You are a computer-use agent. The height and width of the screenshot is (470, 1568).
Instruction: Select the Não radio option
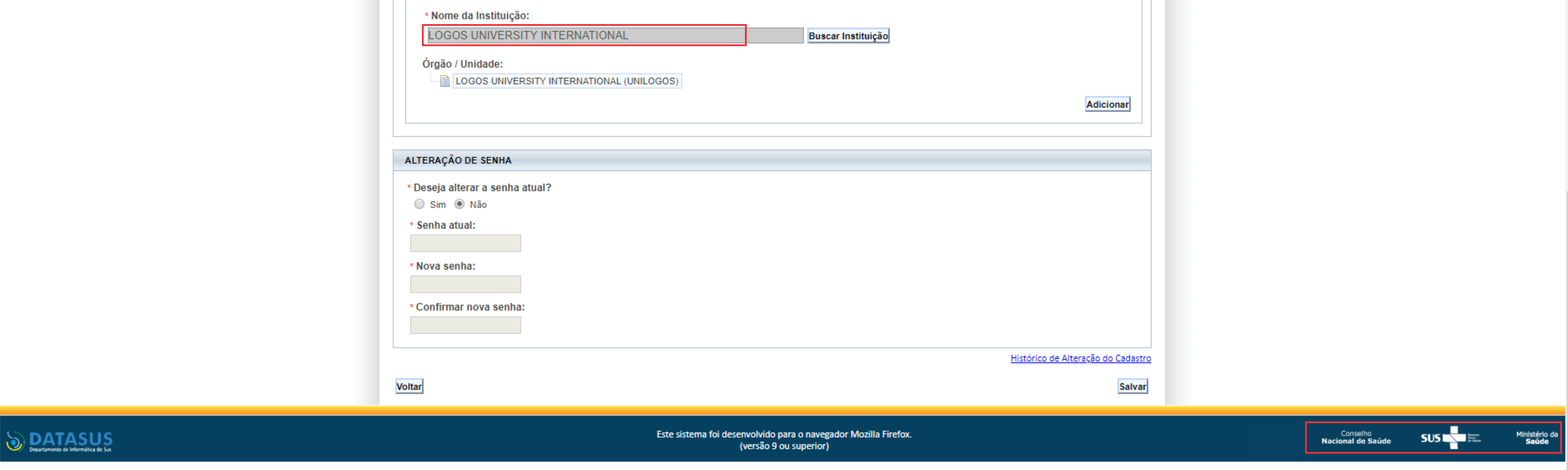(460, 204)
